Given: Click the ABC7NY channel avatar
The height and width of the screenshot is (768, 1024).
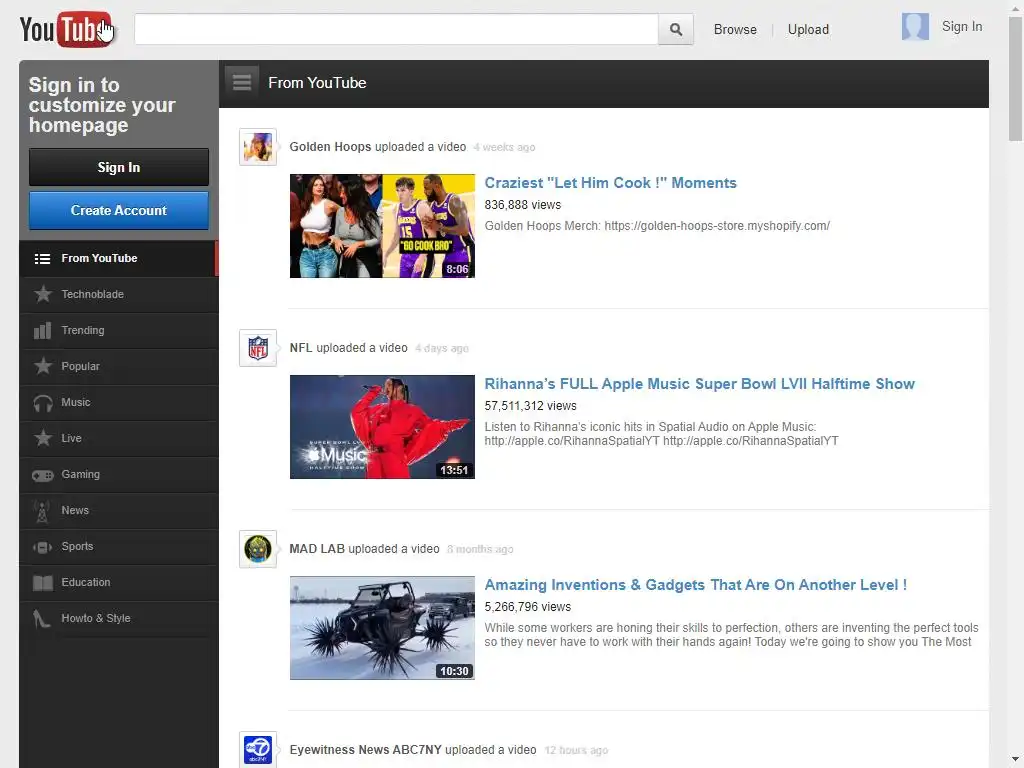Looking at the screenshot, I should [258, 750].
